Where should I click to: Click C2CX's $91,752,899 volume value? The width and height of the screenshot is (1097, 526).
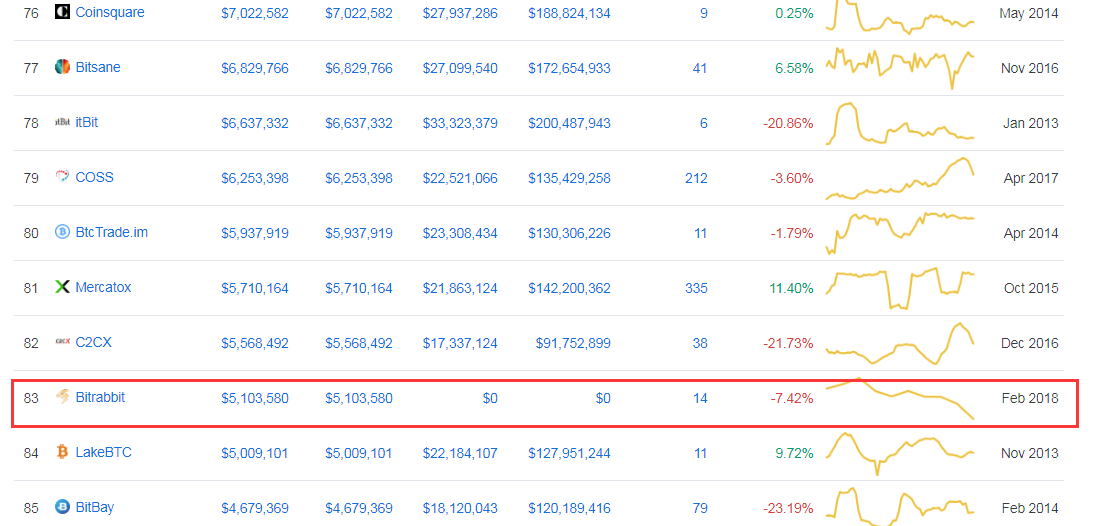(x=573, y=343)
